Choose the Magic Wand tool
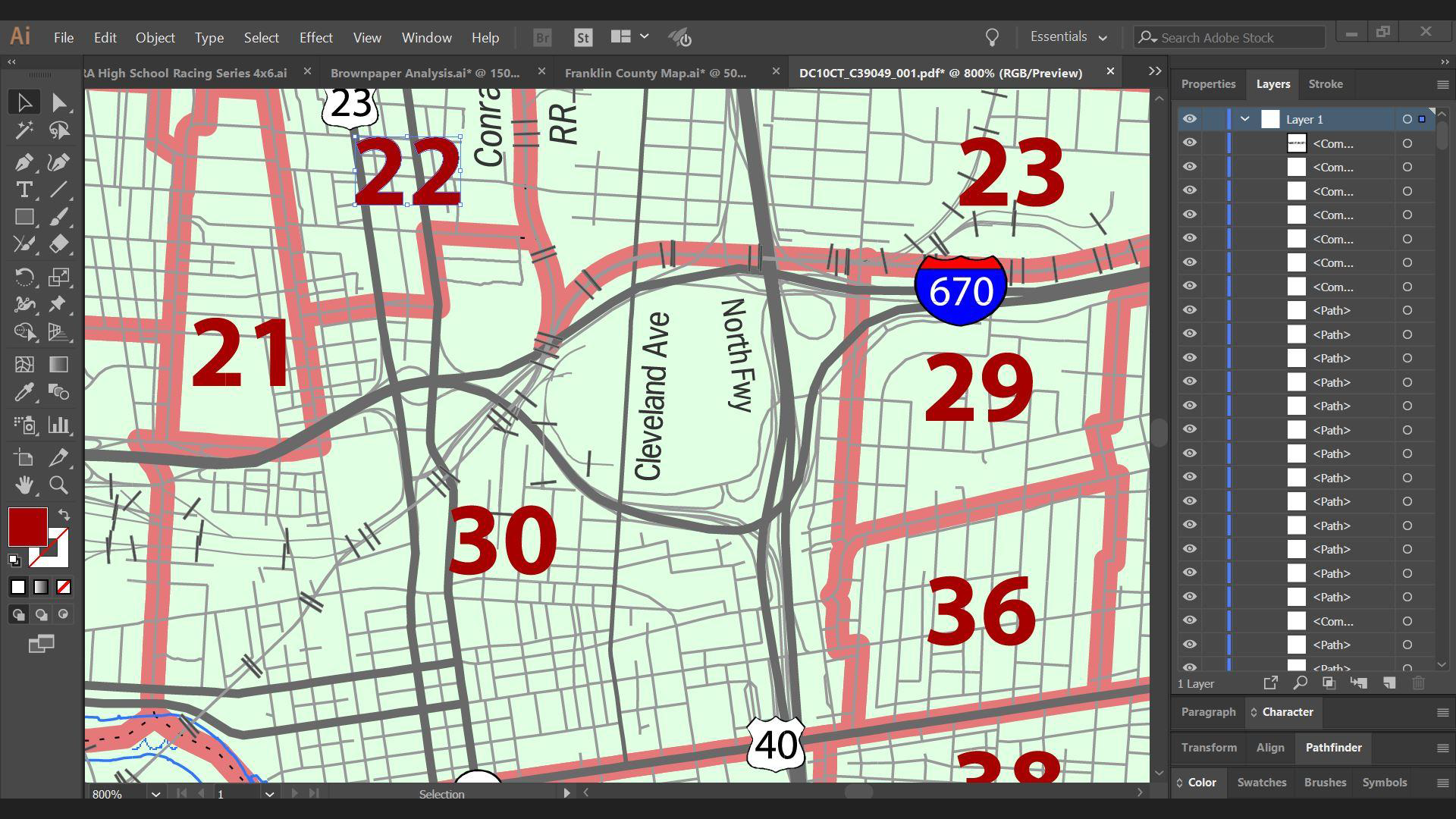The height and width of the screenshot is (819, 1456). click(24, 130)
